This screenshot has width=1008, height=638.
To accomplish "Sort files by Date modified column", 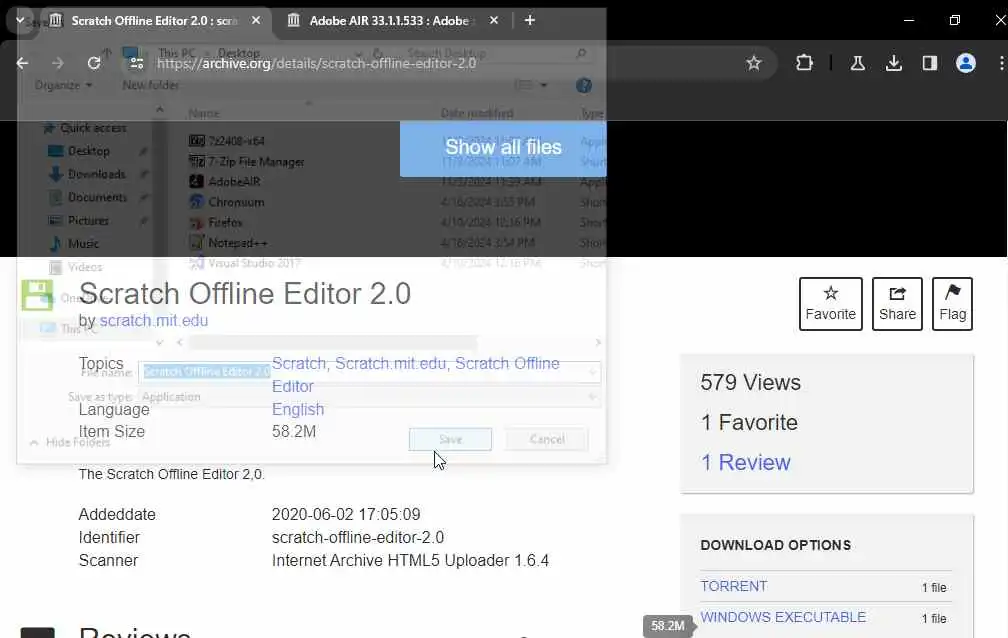I will point(477,113).
